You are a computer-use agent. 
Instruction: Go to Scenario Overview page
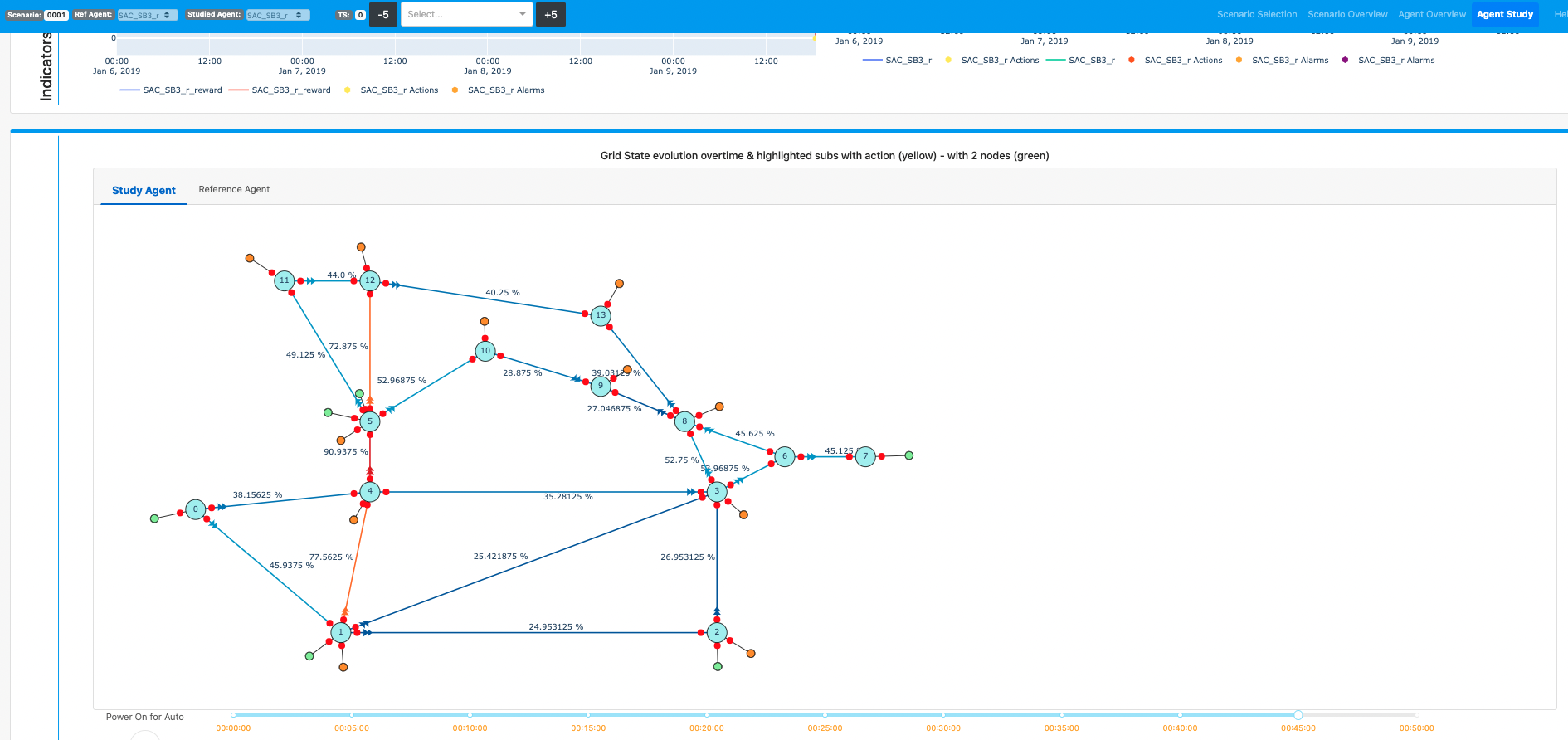1347,14
